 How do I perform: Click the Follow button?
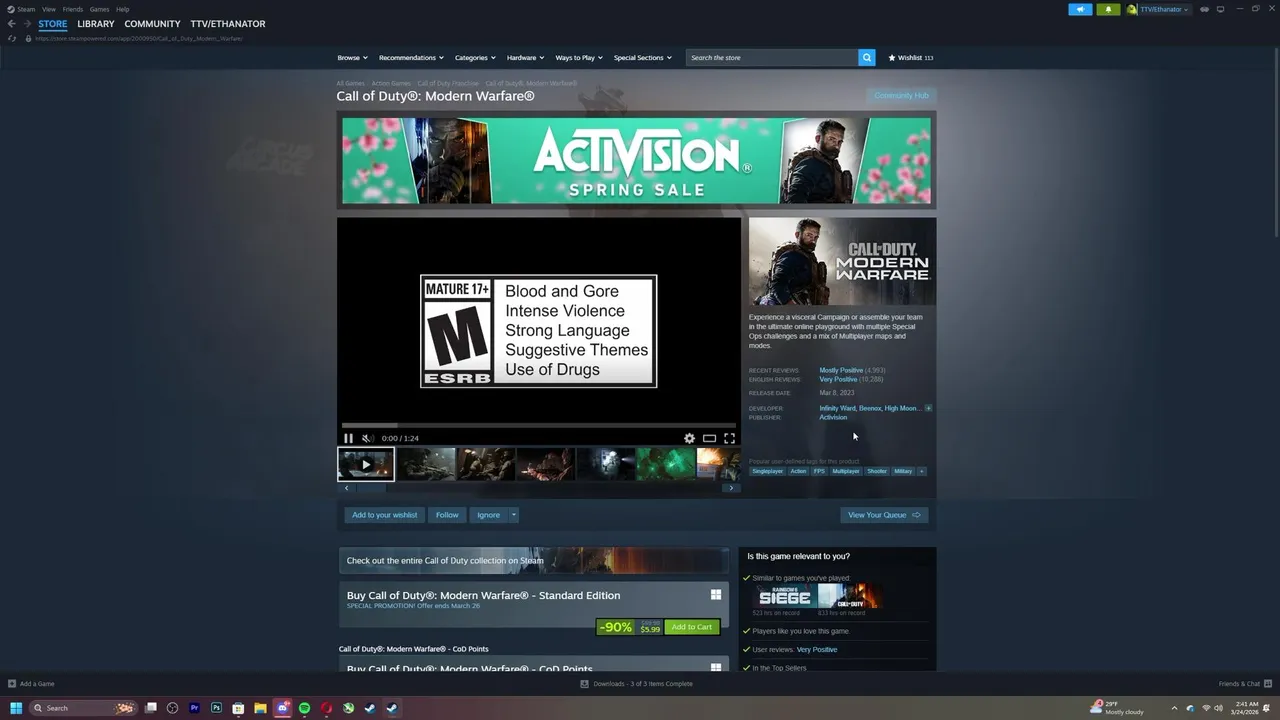(x=447, y=515)
